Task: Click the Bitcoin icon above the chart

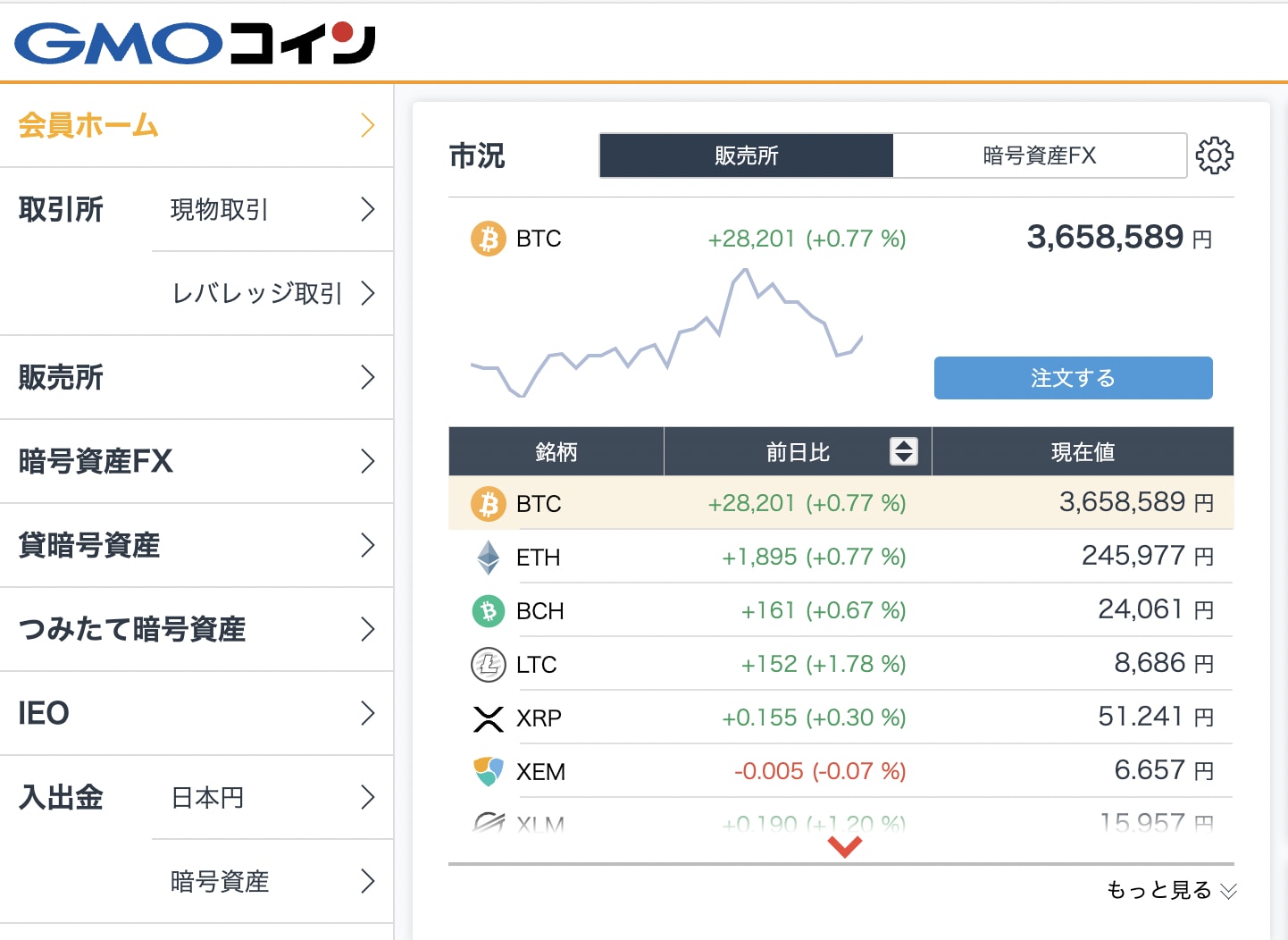Action: pos(489,239)
